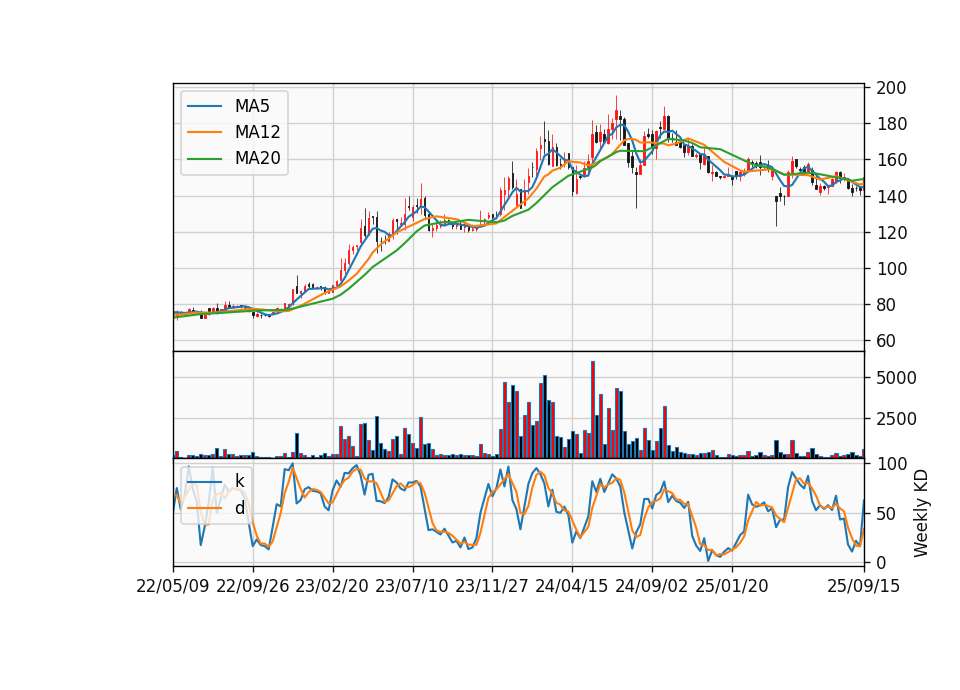Click the 60 price axis label
Viewport: 960px width, 690px height.
point(886,341)
